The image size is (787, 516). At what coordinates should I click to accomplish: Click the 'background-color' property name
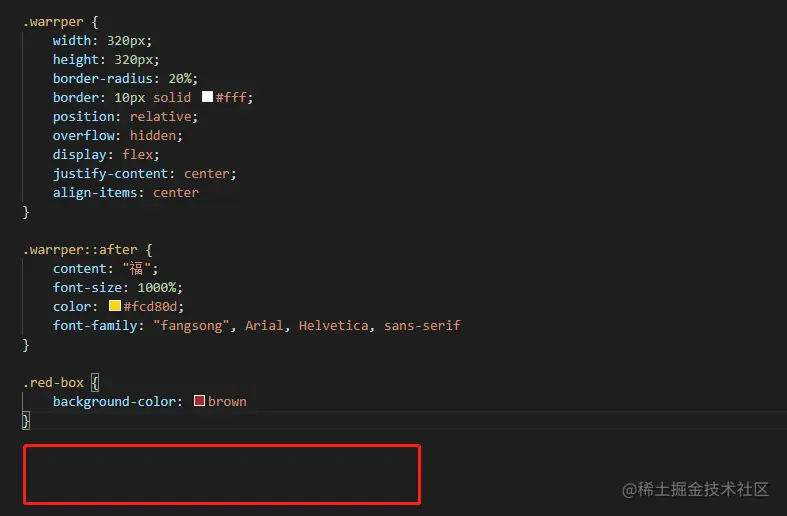(x=114, y=402)
